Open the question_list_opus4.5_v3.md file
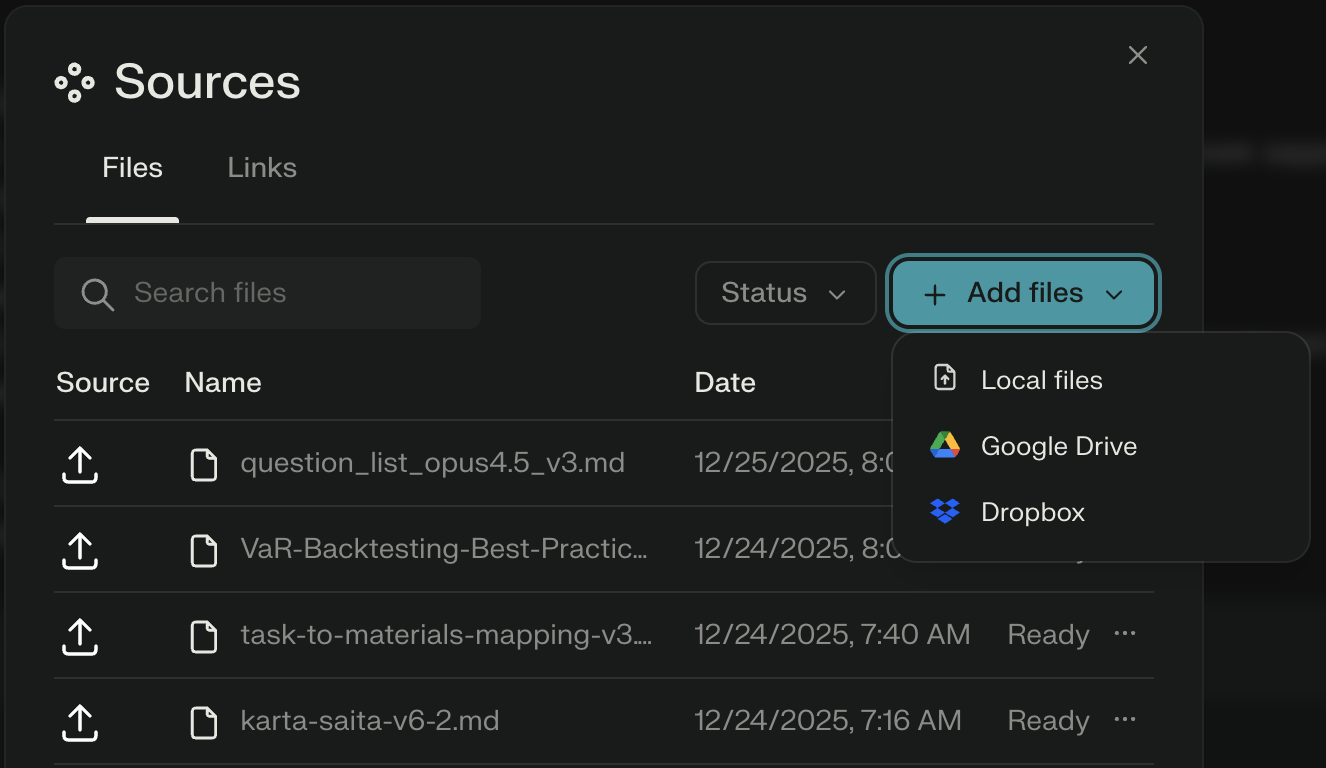Viewport: 1326px width, 768px height. (x=432, y=464)
